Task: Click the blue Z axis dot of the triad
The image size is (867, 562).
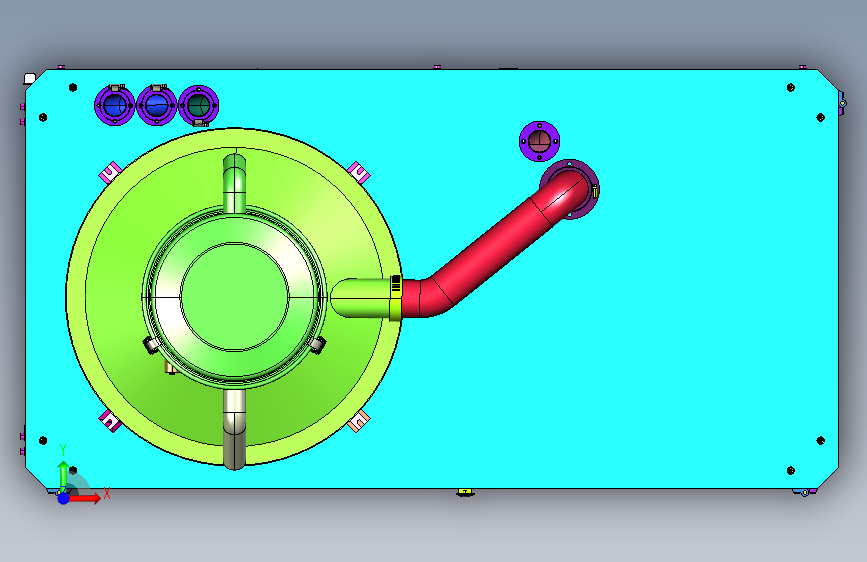Action: click(64, 498)
